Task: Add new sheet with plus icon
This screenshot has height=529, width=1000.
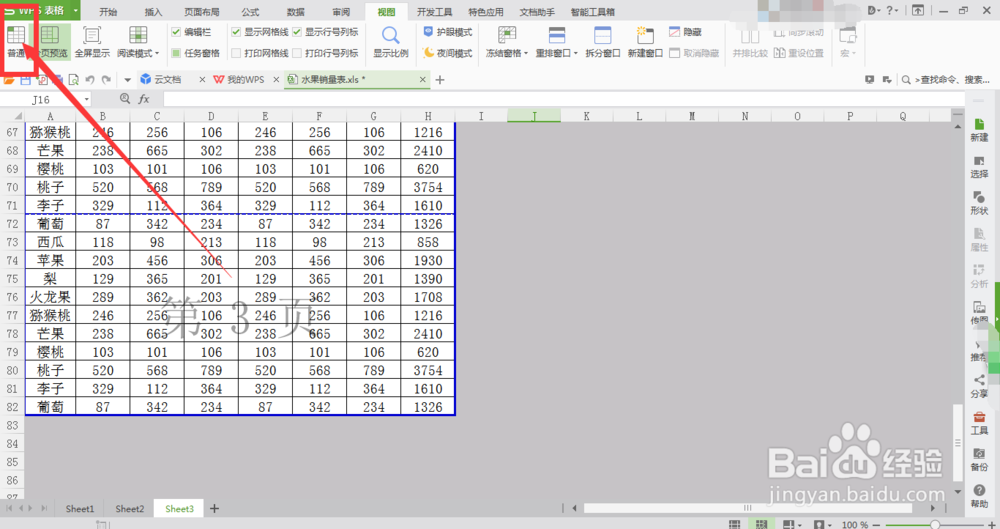Action: [x=214, y=509]
